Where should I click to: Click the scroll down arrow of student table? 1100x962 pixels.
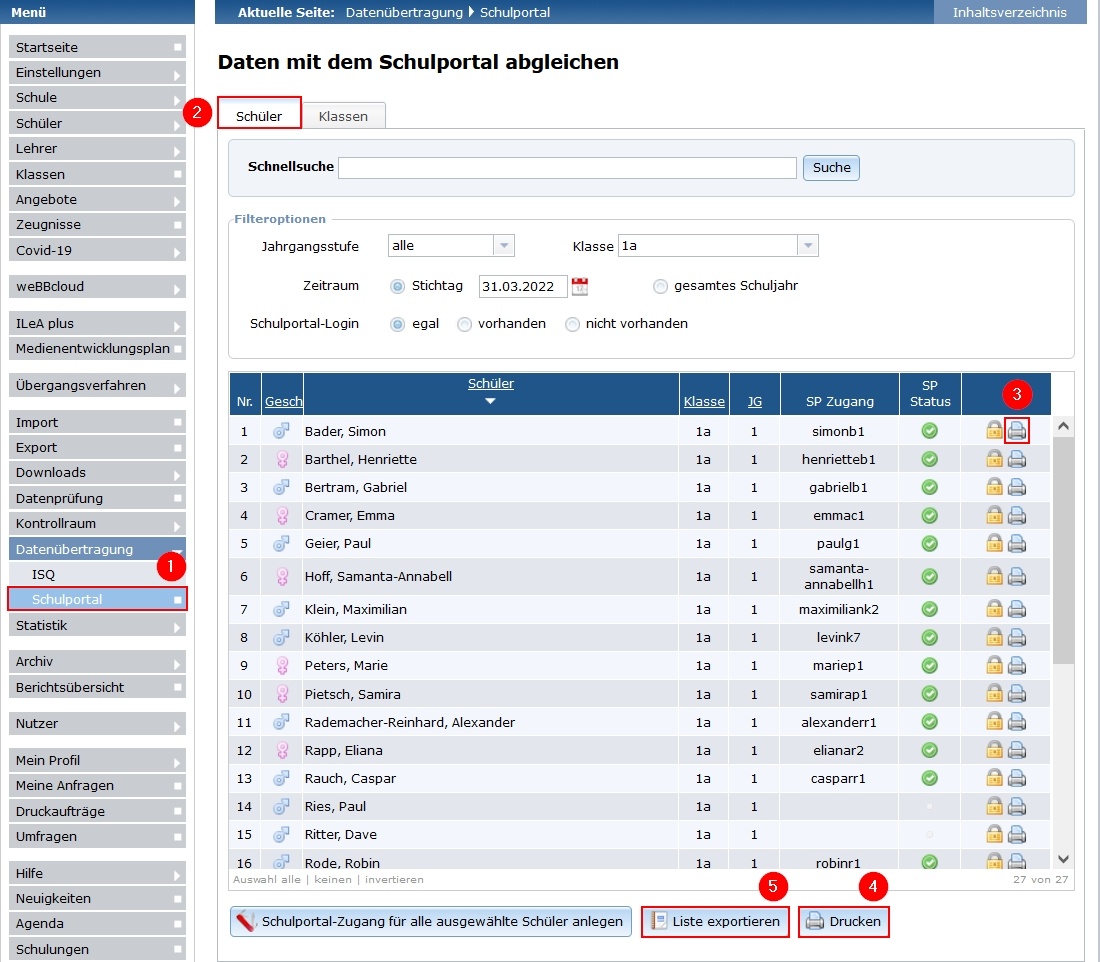click(1064, 859)
